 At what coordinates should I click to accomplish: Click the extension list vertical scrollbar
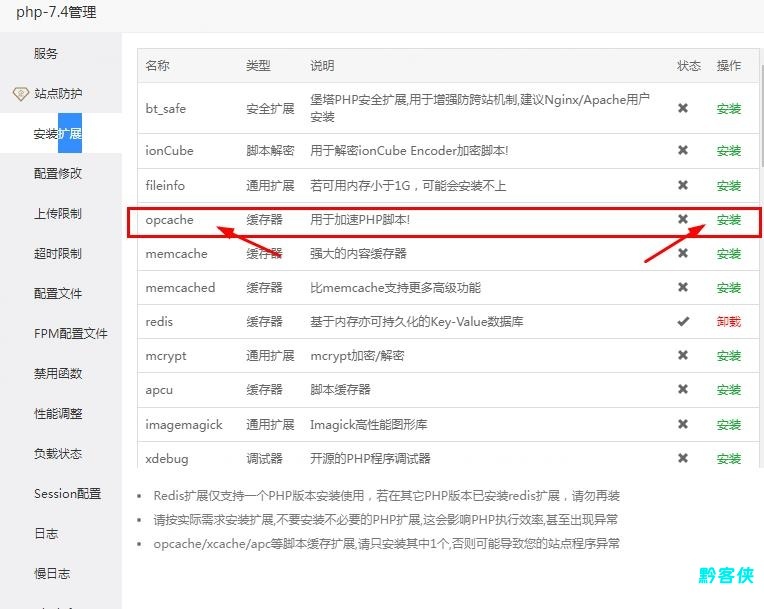click(x=762, y=115)
